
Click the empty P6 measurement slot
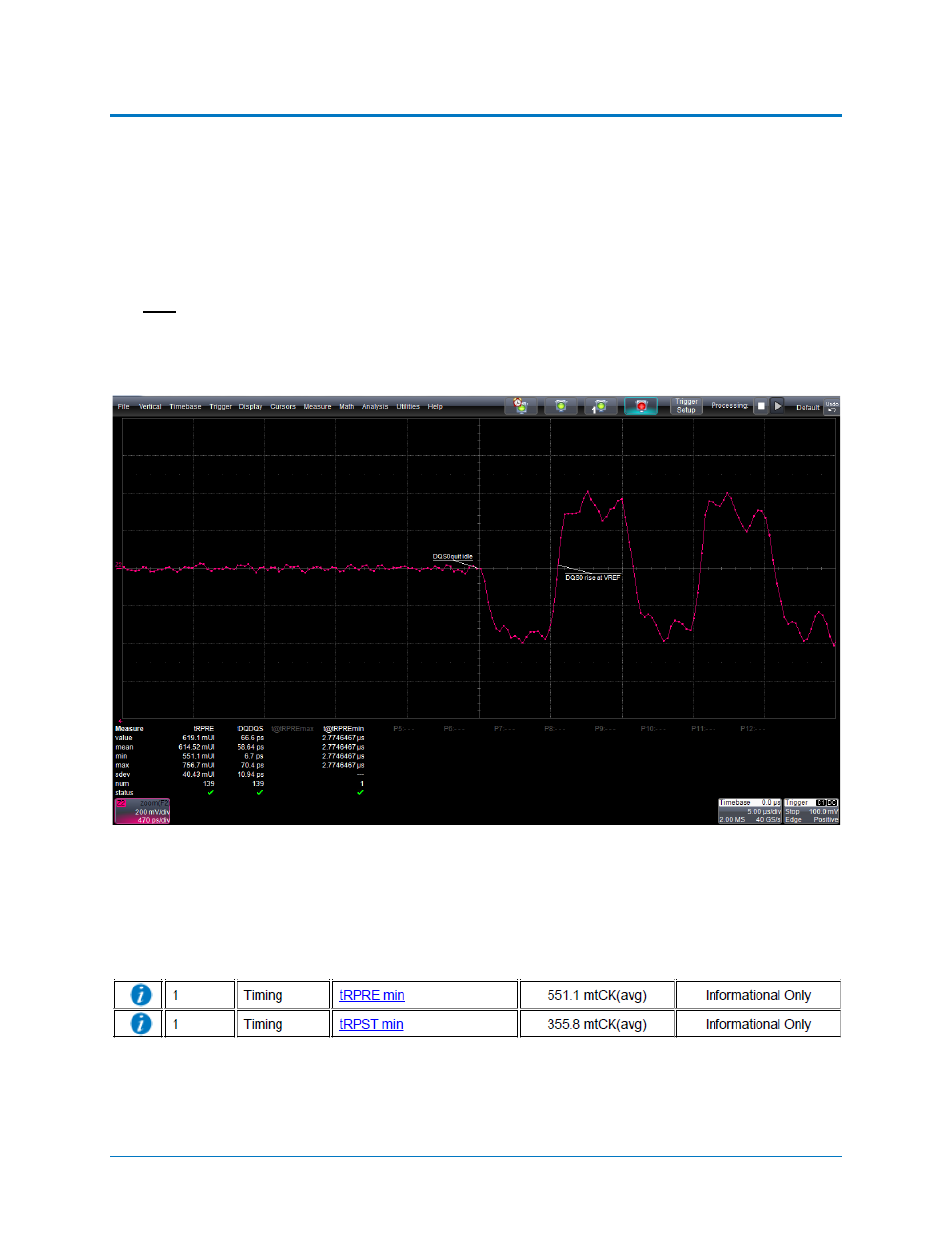pyautogui.click(x=453, y=729)
